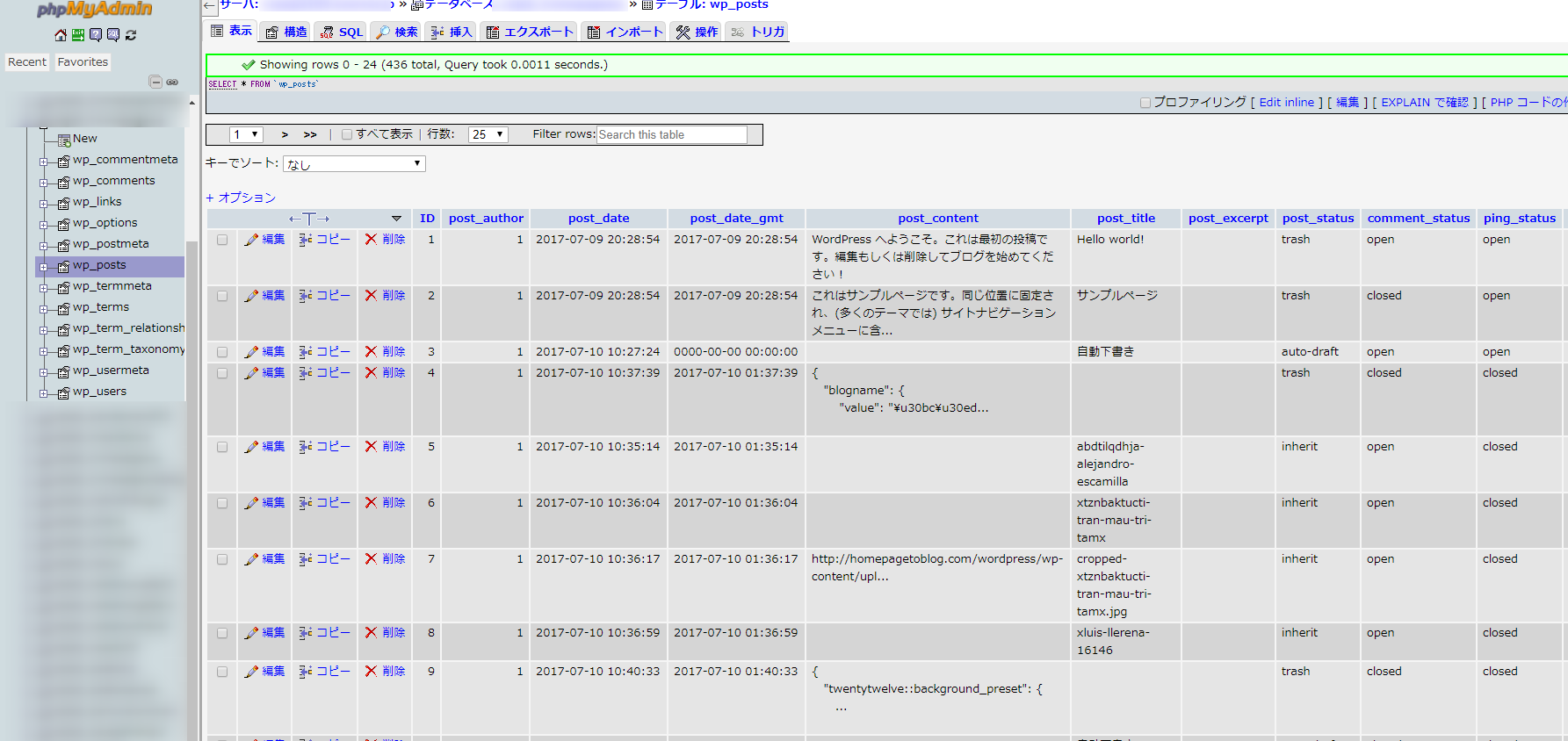Expand the + オプション options section
This screenshot has width=1568, height=741.
(x=241, y=198)
